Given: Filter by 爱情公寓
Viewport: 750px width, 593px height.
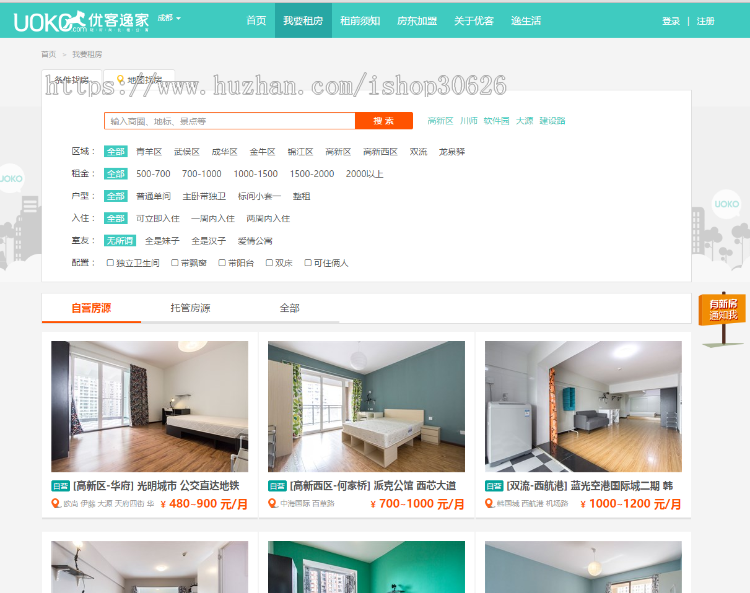Looking at the screenshot, I should 255,241.
